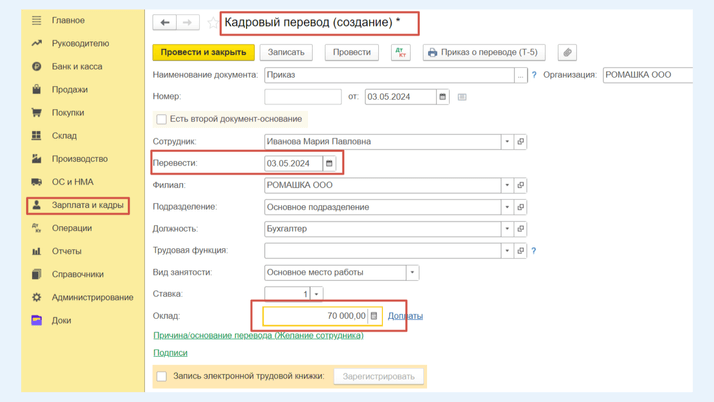Open the Ставка dropdown arrow
Image resolution: width=714 pixels, height=402 pixels.
(x=316, y=294)
